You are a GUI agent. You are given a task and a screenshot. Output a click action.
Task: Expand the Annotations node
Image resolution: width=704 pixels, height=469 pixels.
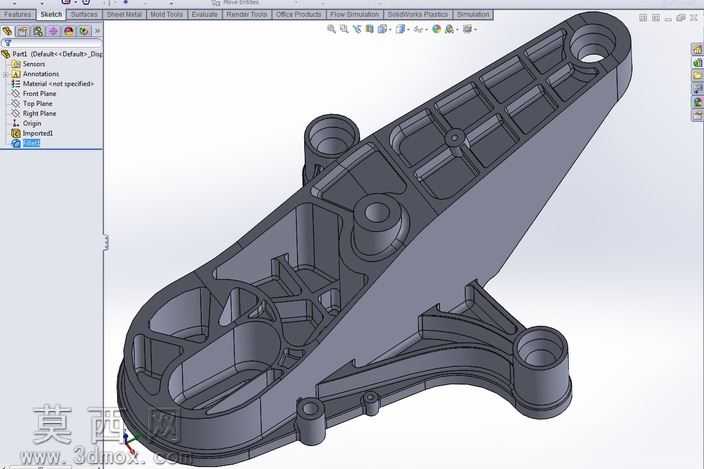[x=6, y=74]
